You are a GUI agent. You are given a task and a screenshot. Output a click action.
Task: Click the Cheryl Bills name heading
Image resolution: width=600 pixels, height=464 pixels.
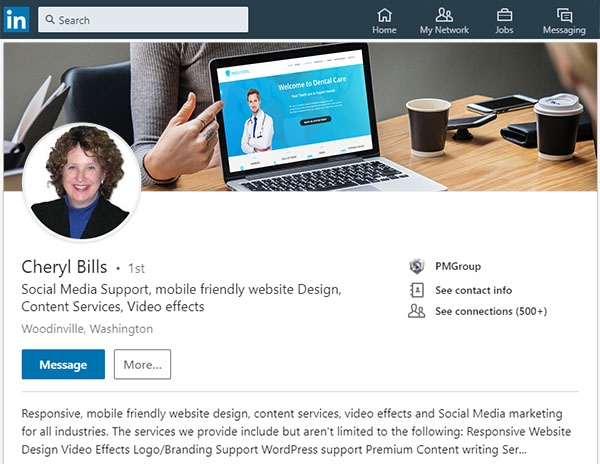point(64,267)
